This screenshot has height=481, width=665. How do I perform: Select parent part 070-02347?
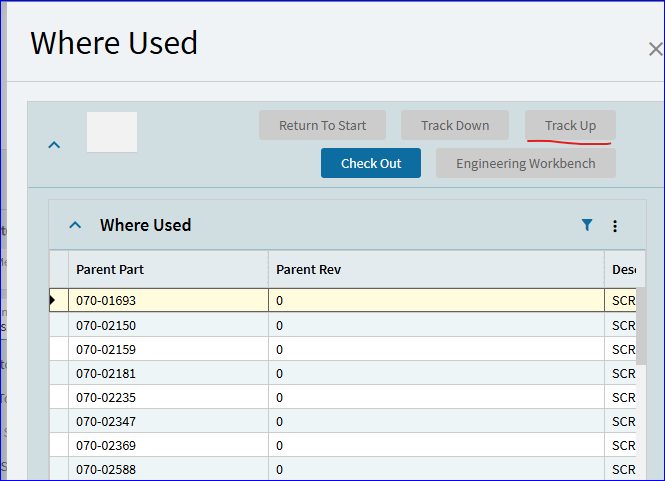[x=168, y=421]
